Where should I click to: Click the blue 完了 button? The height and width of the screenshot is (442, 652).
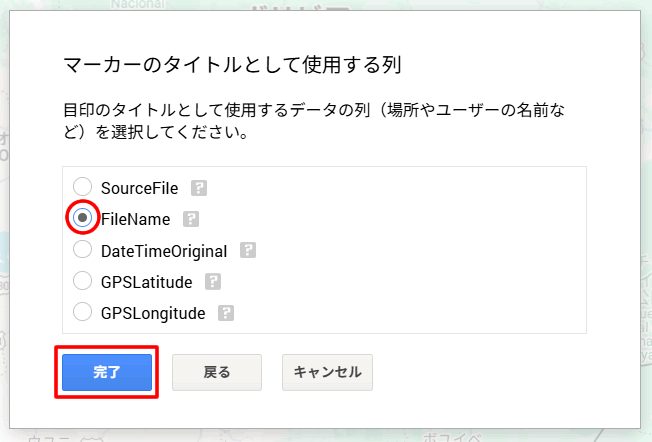tap(106, 372)
